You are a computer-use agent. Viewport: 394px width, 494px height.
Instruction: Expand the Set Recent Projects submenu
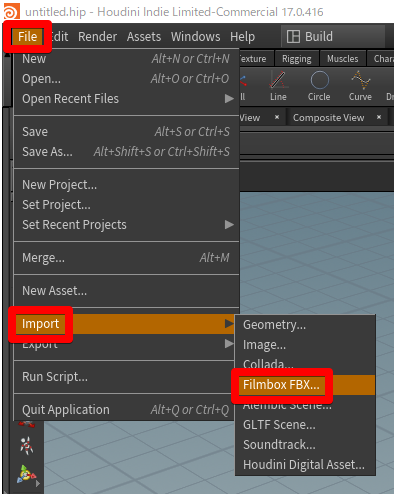click(127, 225)
